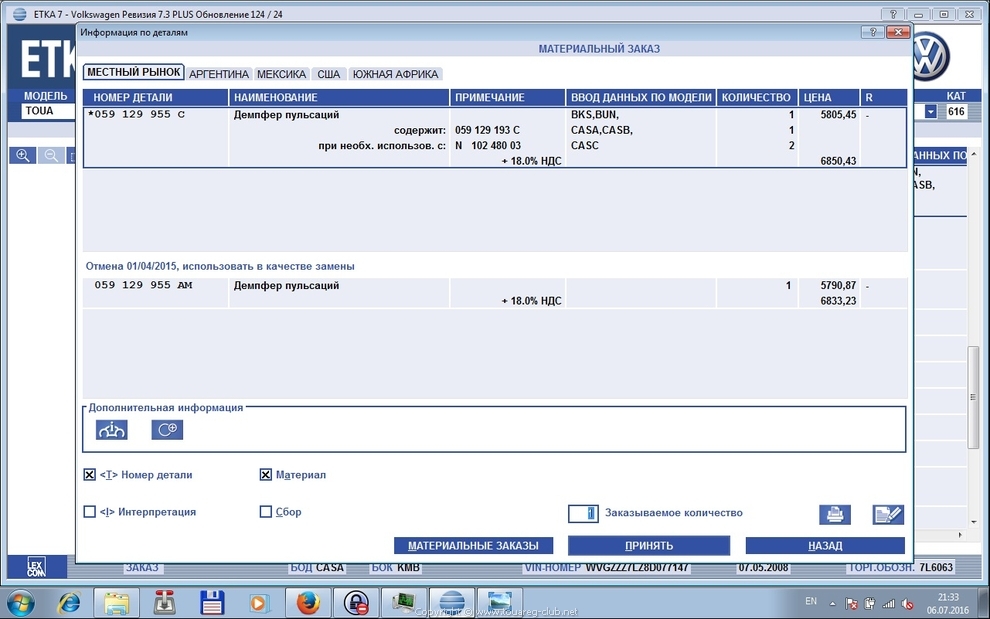Select replacement part 059 129 955 AM

(x=143, y=285)
